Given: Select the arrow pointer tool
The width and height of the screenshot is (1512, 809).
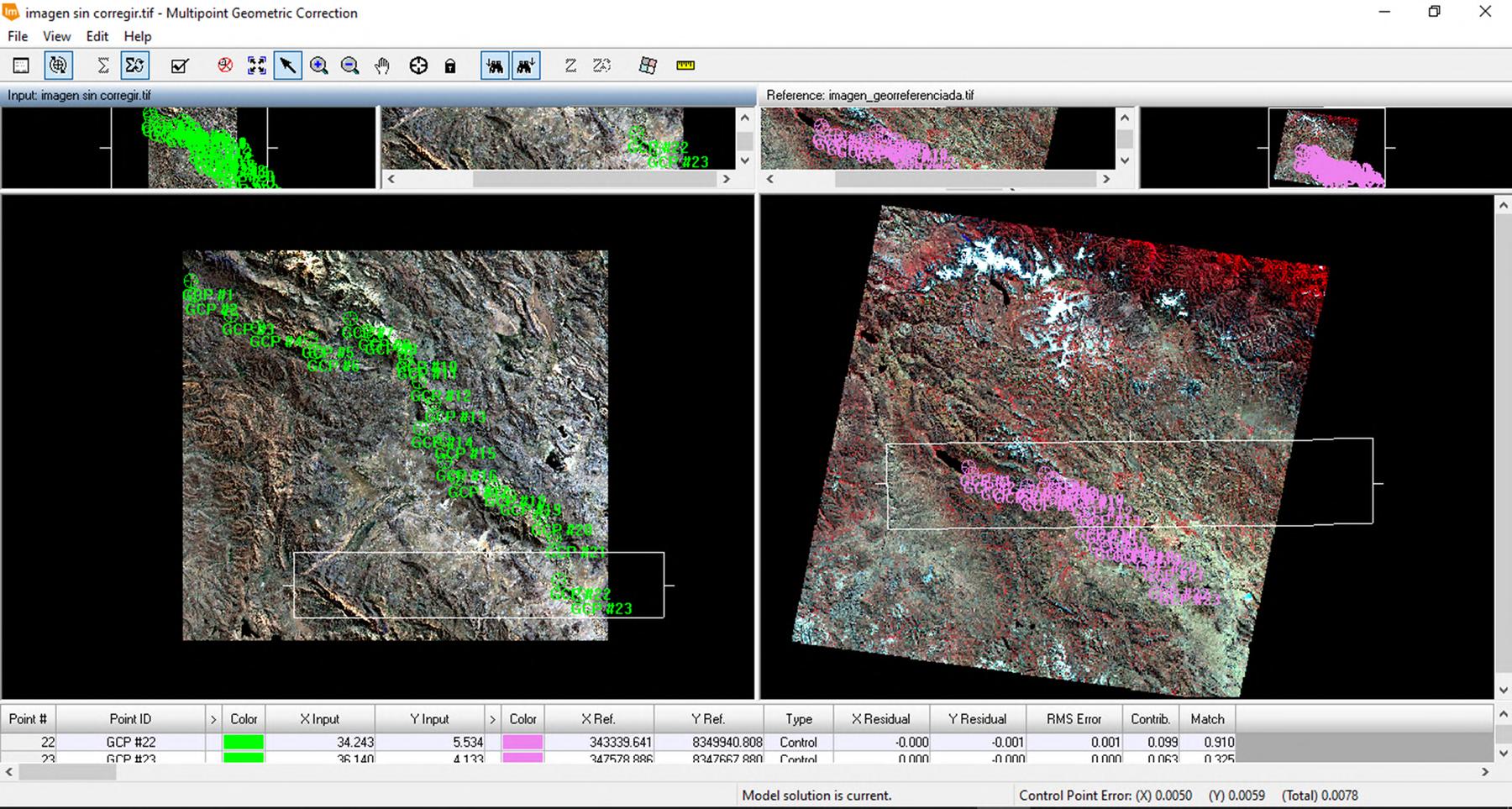Looking at the screenshot, I should [x=287, y=66].
